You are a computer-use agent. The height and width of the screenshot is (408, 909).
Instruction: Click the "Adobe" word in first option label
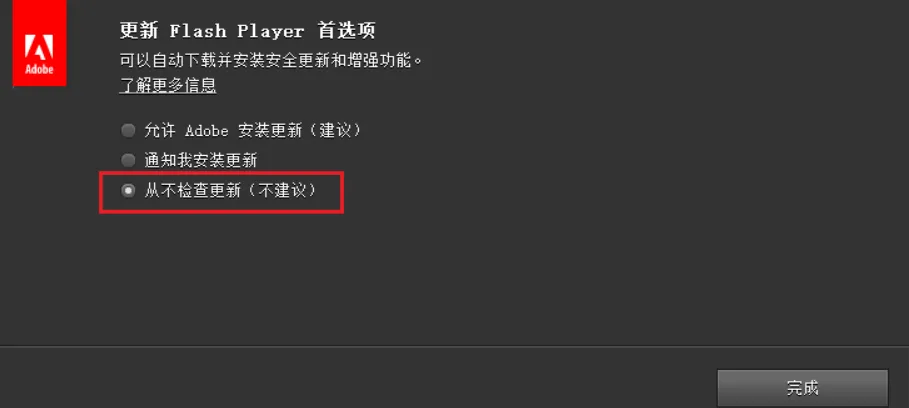point(207,131)
